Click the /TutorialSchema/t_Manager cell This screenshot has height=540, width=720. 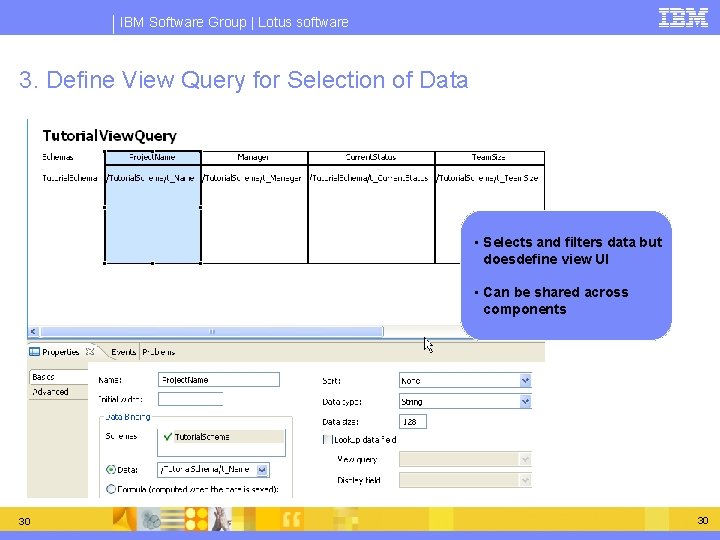(x=252, y=178)
